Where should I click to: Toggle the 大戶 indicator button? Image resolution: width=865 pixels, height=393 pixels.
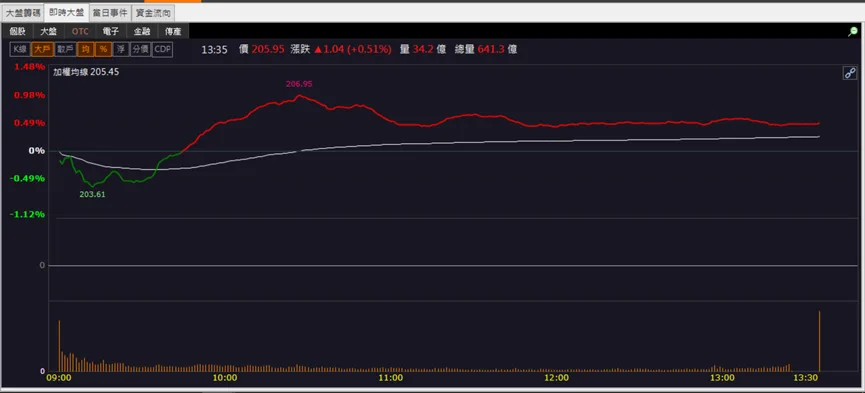click(42, 50)
